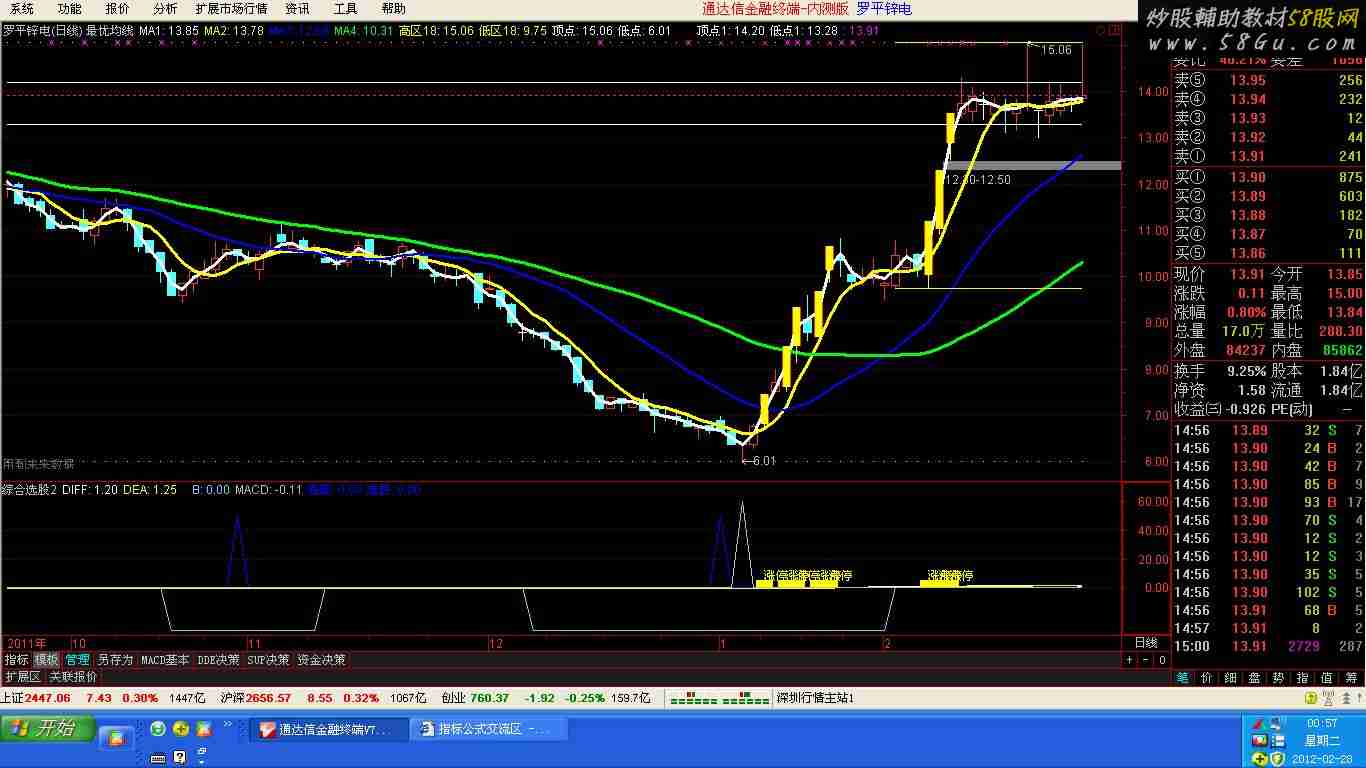The image size is (1366, 768).
Task: Switch to the 细 detail tab
Action: [x=1231, y=678]
